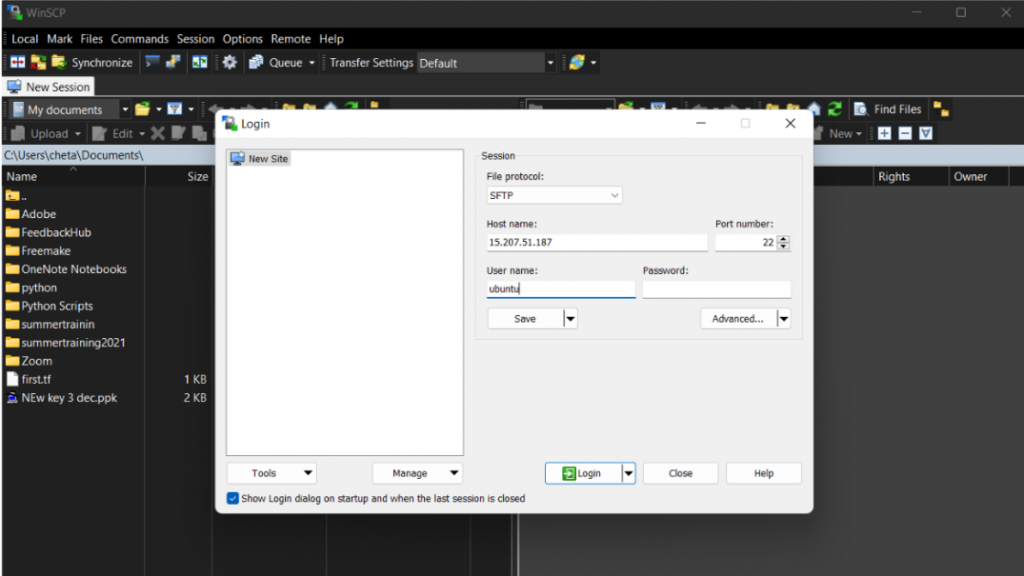Click the Host name input field

tap(597, 242)
